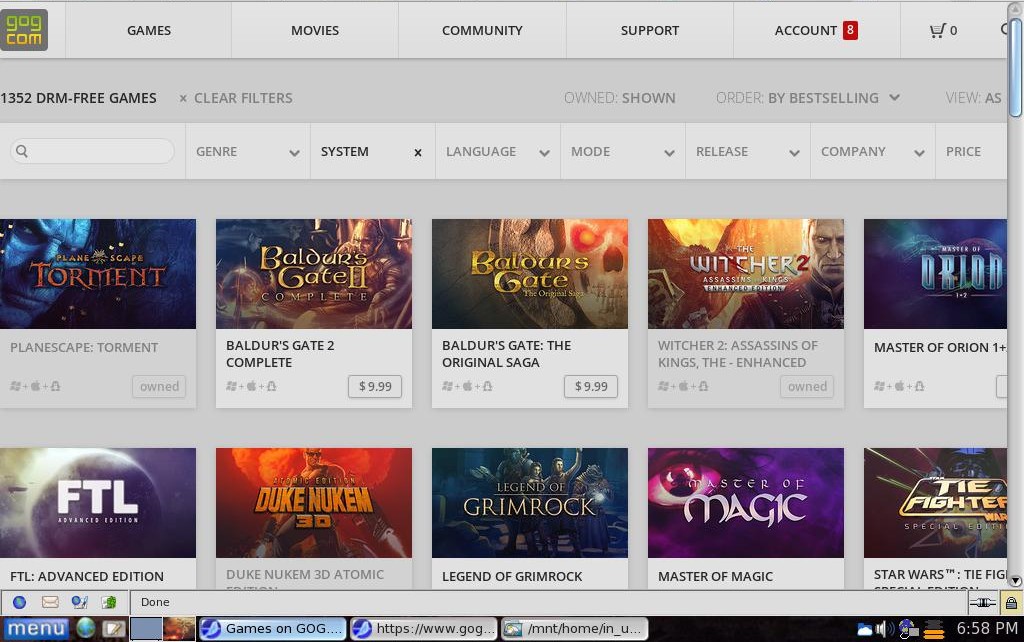Remove the SYSTEM filter with its X
This screenshot has width=1024, height=642.
click(x=418, y=152)
